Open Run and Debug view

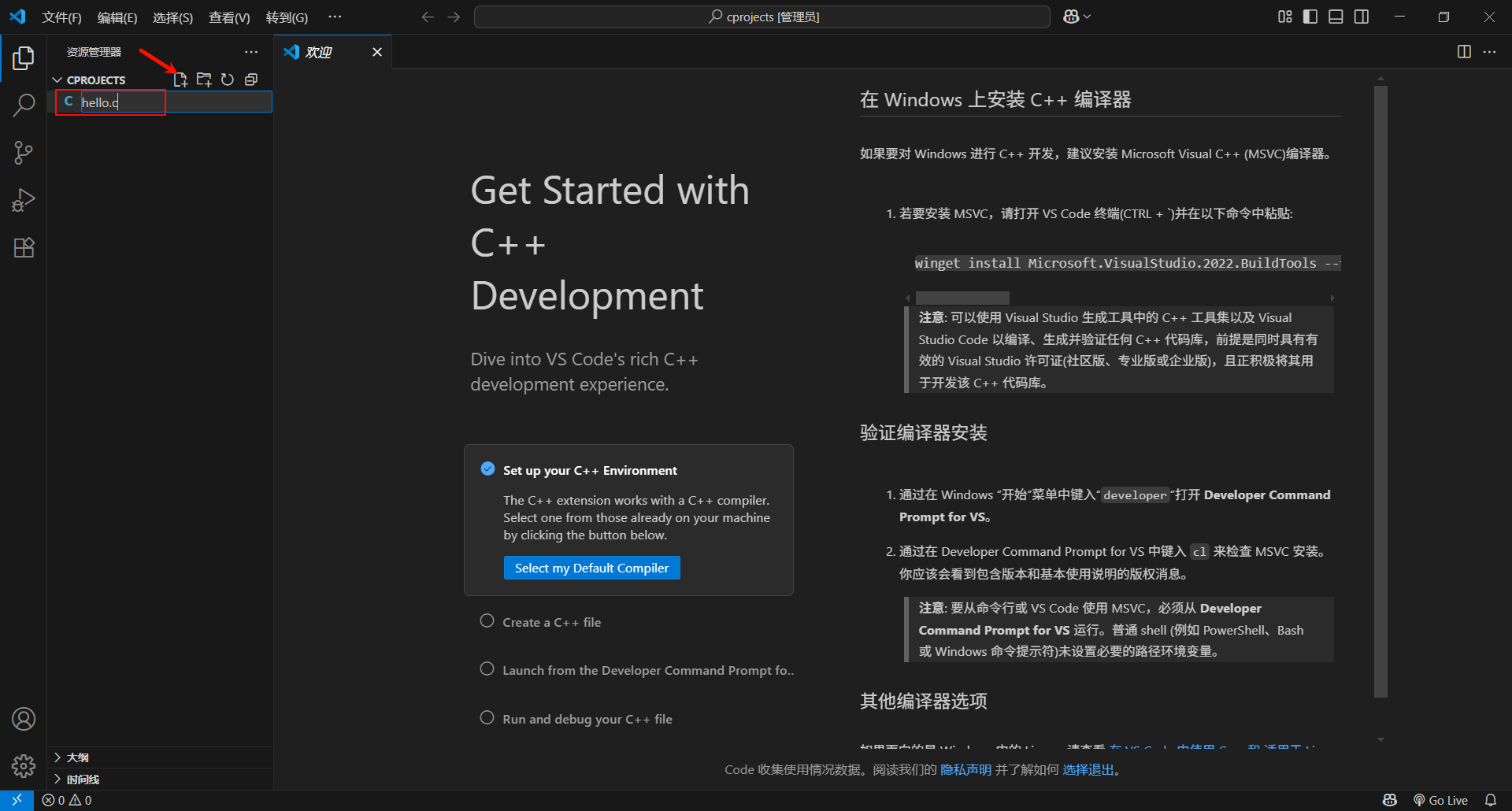click(24, 200)
